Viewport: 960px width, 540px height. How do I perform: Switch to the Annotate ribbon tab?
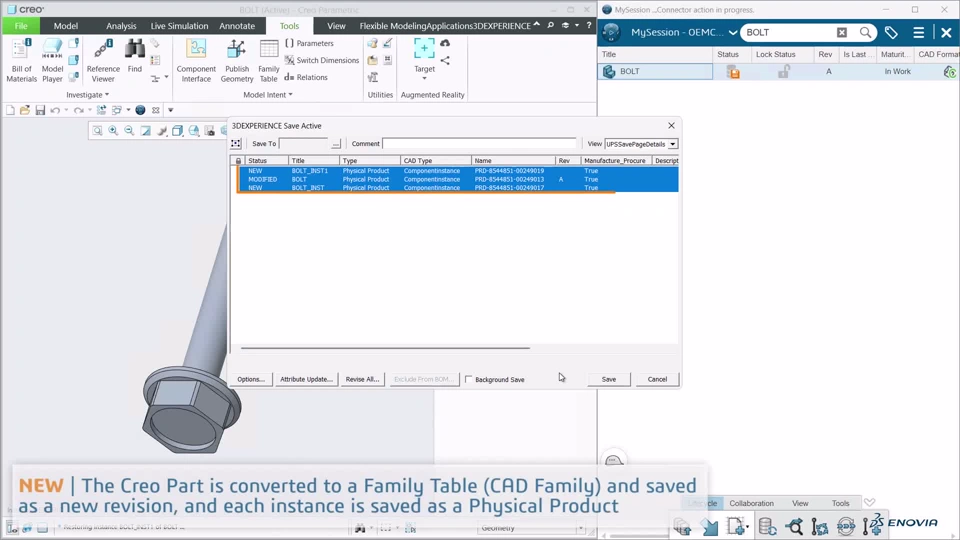(237, 26)
